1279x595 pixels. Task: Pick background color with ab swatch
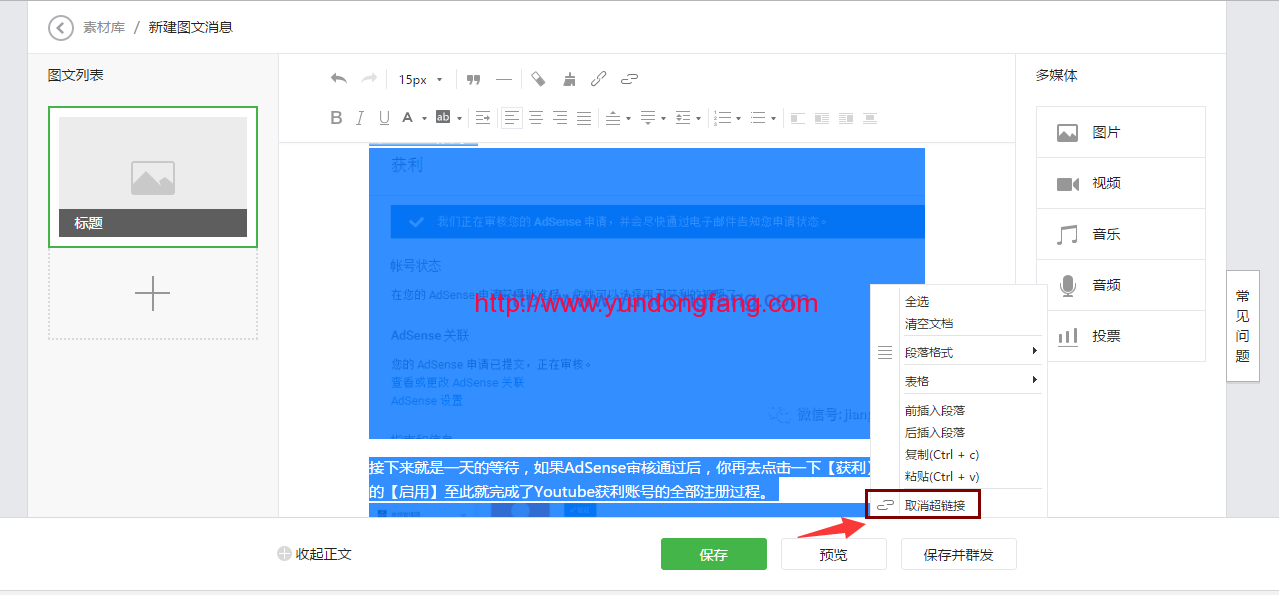443,118
